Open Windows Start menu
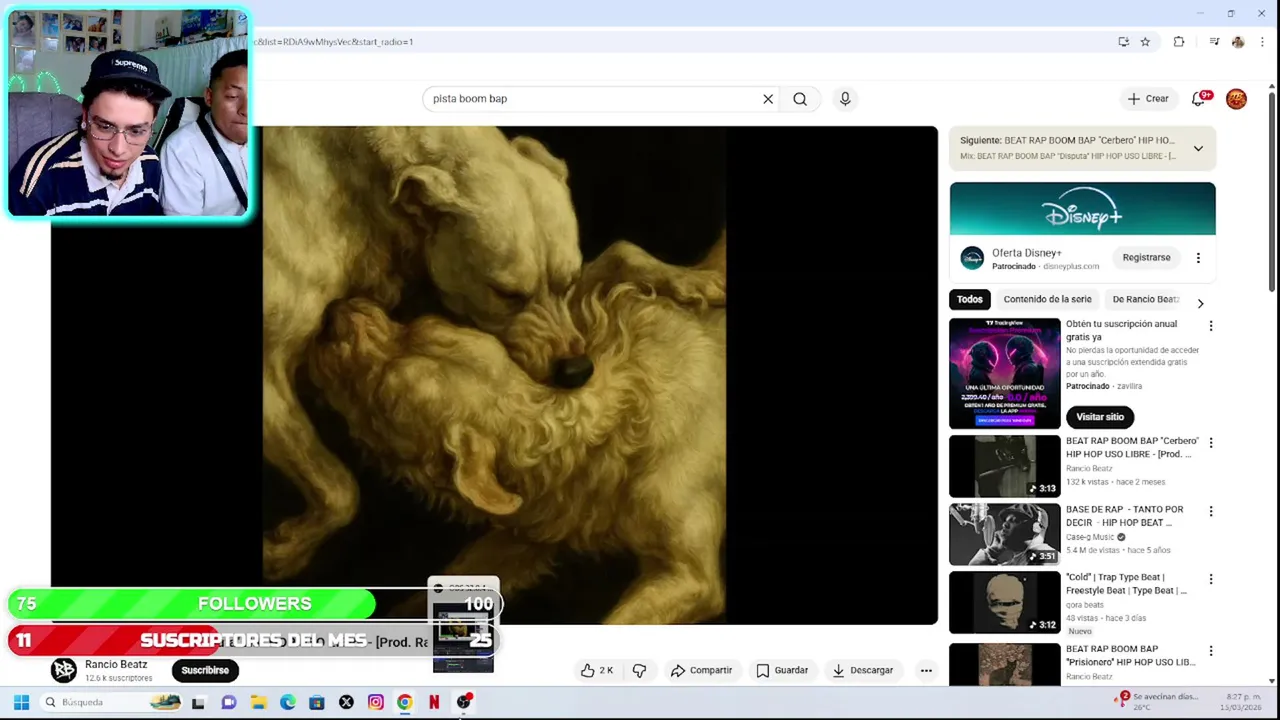Image resolution: width=1280 pixels, height=720 pixels. point(21,702)
